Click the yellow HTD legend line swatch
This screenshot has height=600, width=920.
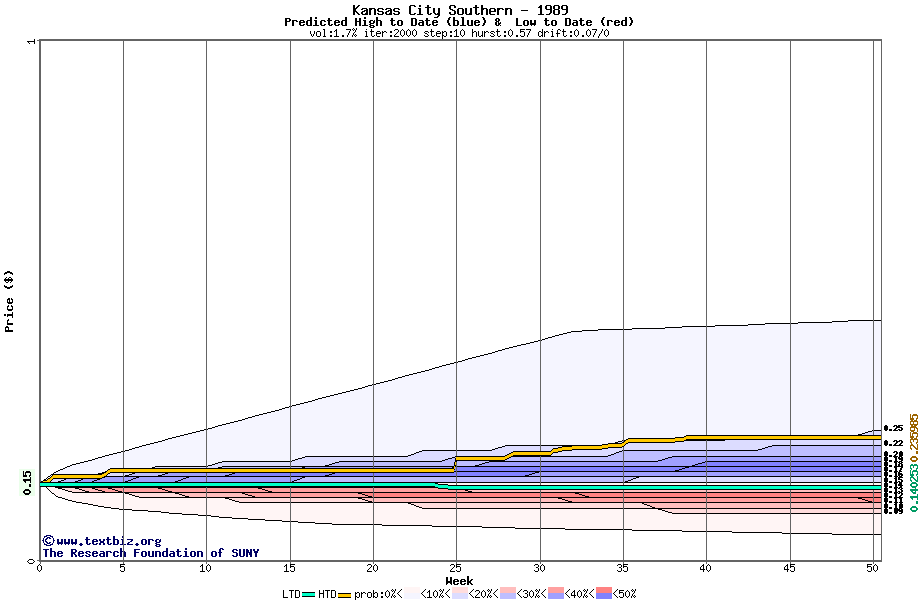click(x=344, y=595)
